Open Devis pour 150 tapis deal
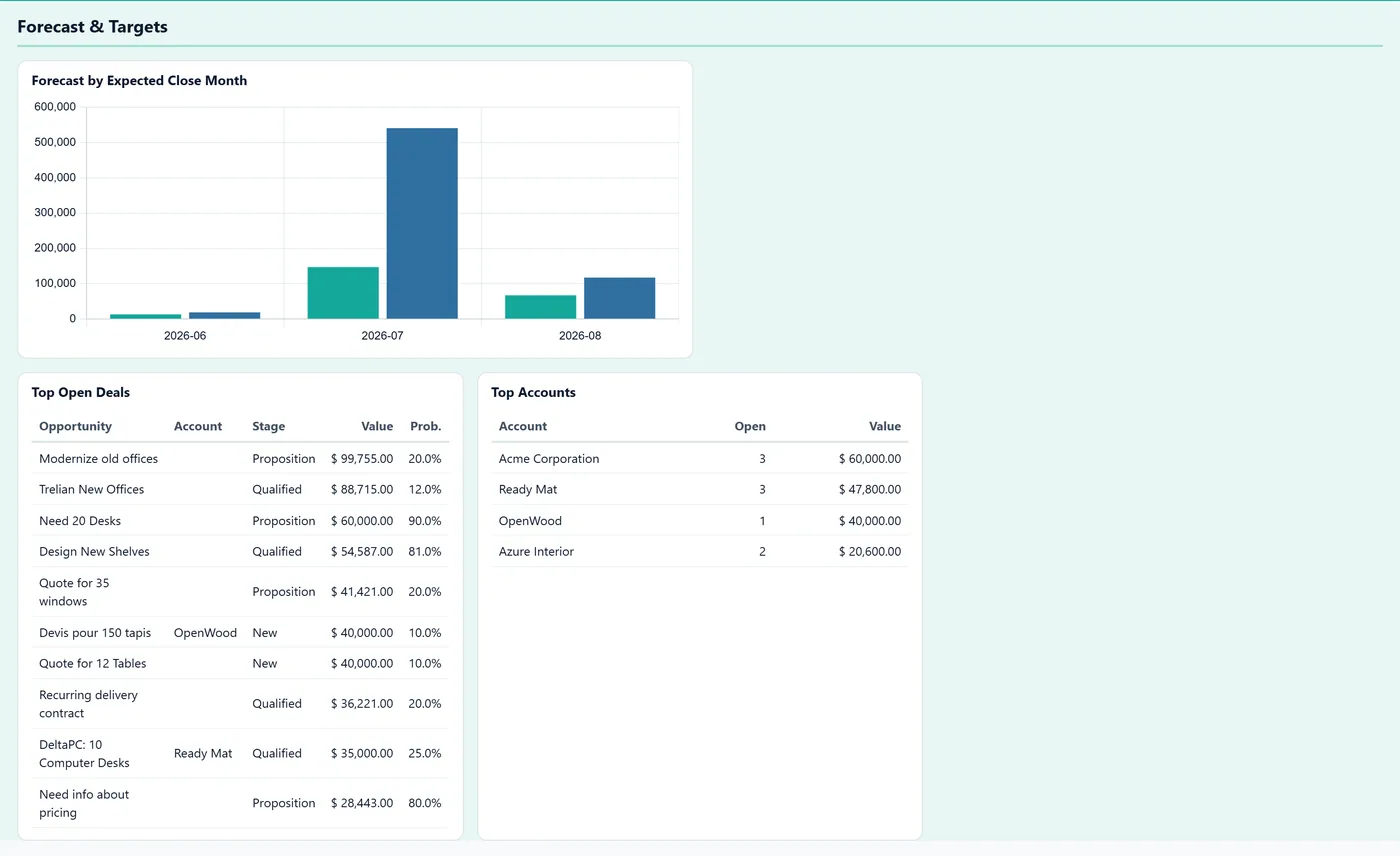Image resolution: width=1400 pixels, height=856 pixels. (x=95, y=633)
